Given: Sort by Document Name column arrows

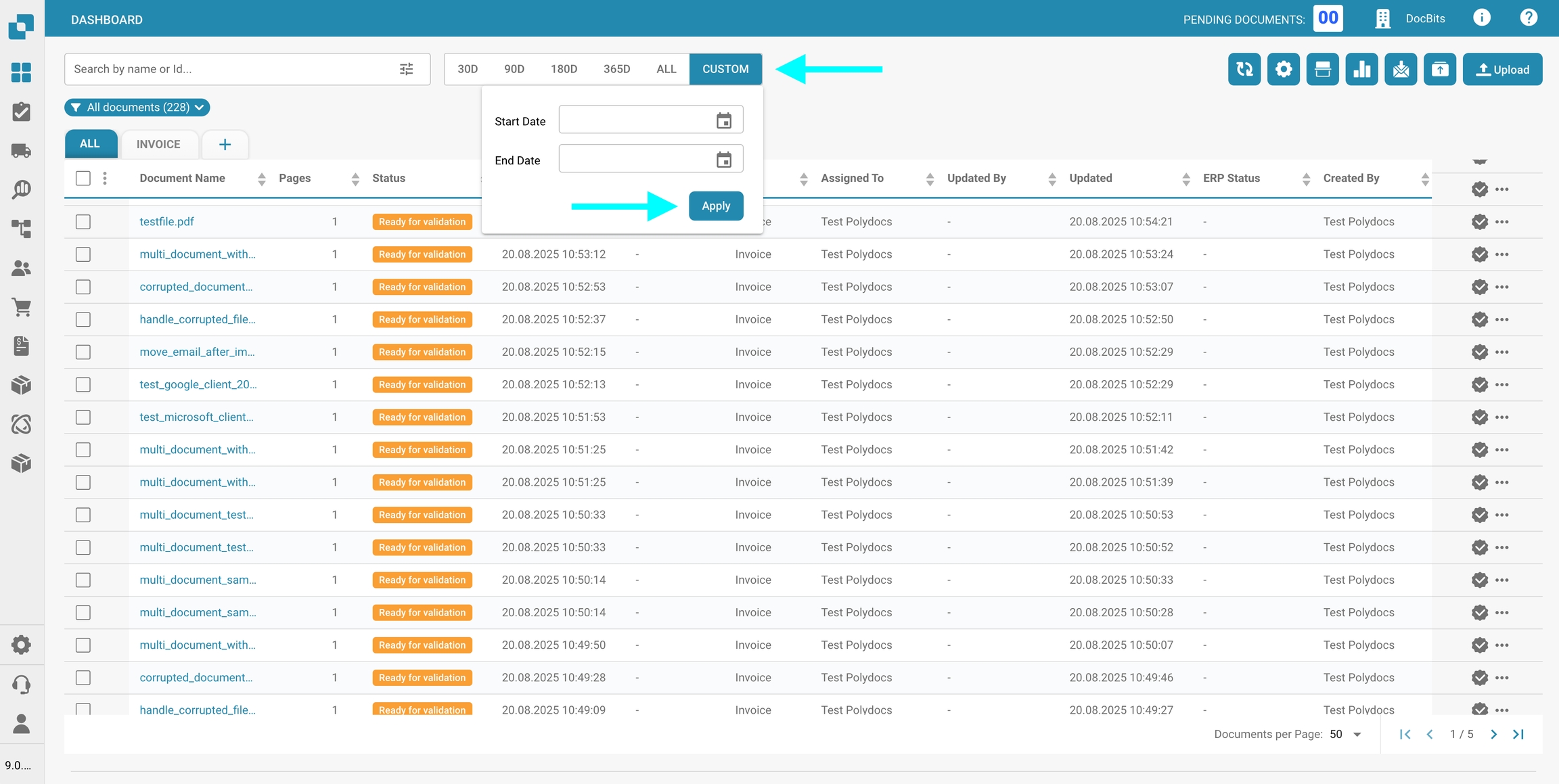Looking at the screenshot, I should click(261, 179).
